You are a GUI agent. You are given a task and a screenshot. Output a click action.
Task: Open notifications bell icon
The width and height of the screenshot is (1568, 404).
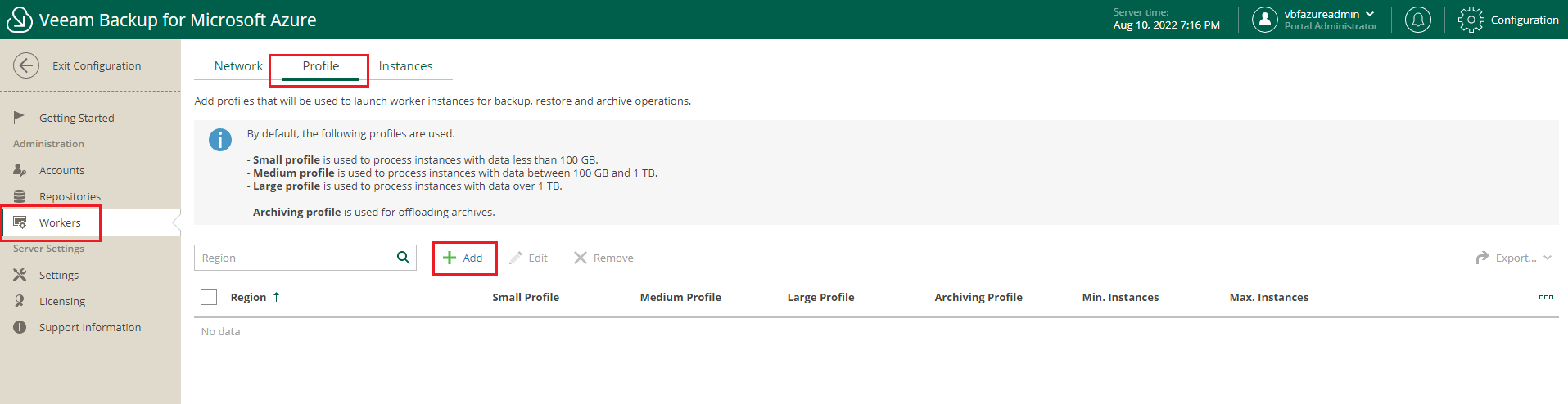tap(1418, 20)
